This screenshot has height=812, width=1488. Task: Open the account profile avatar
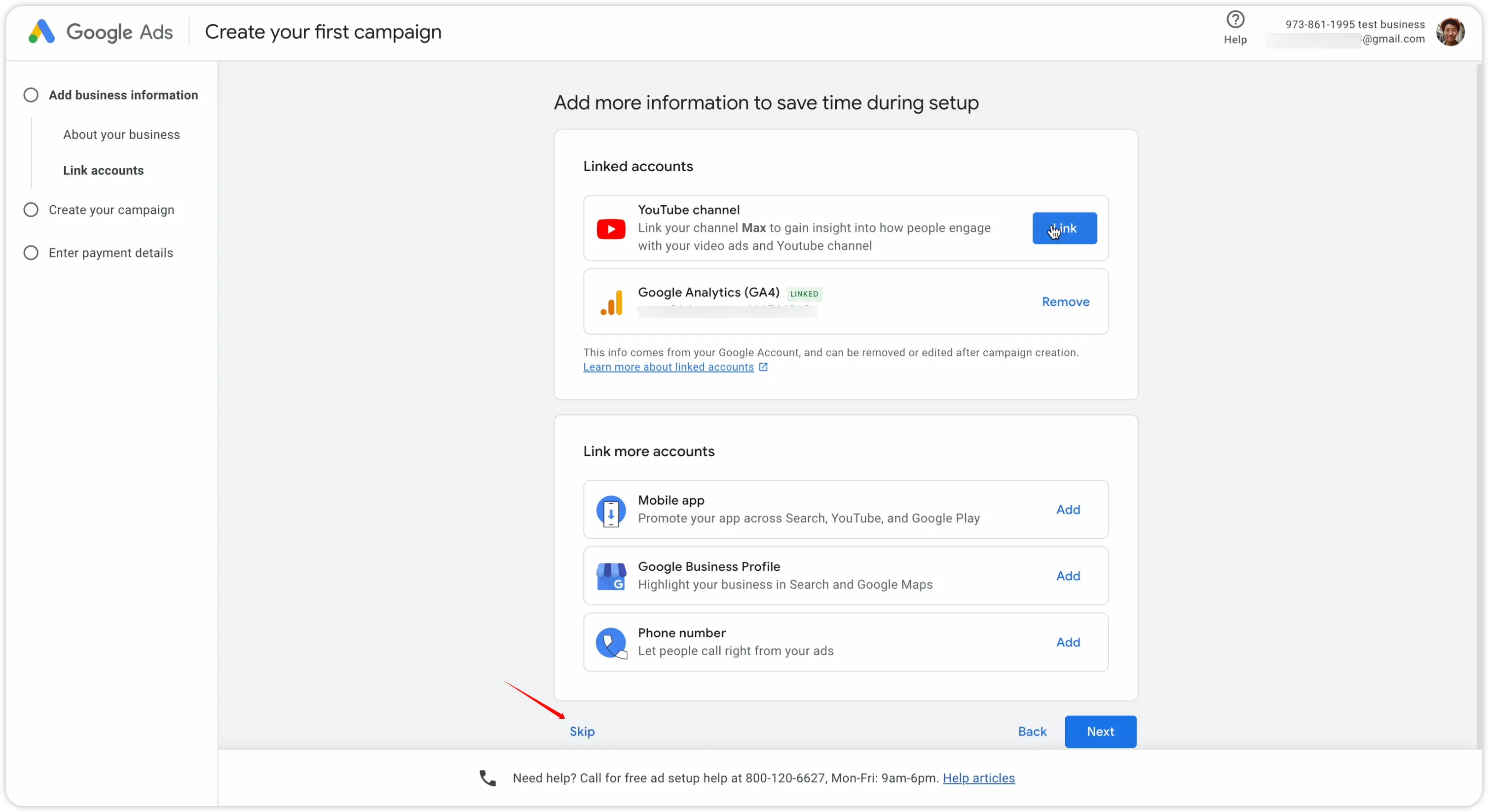(x=1450, y=32)
